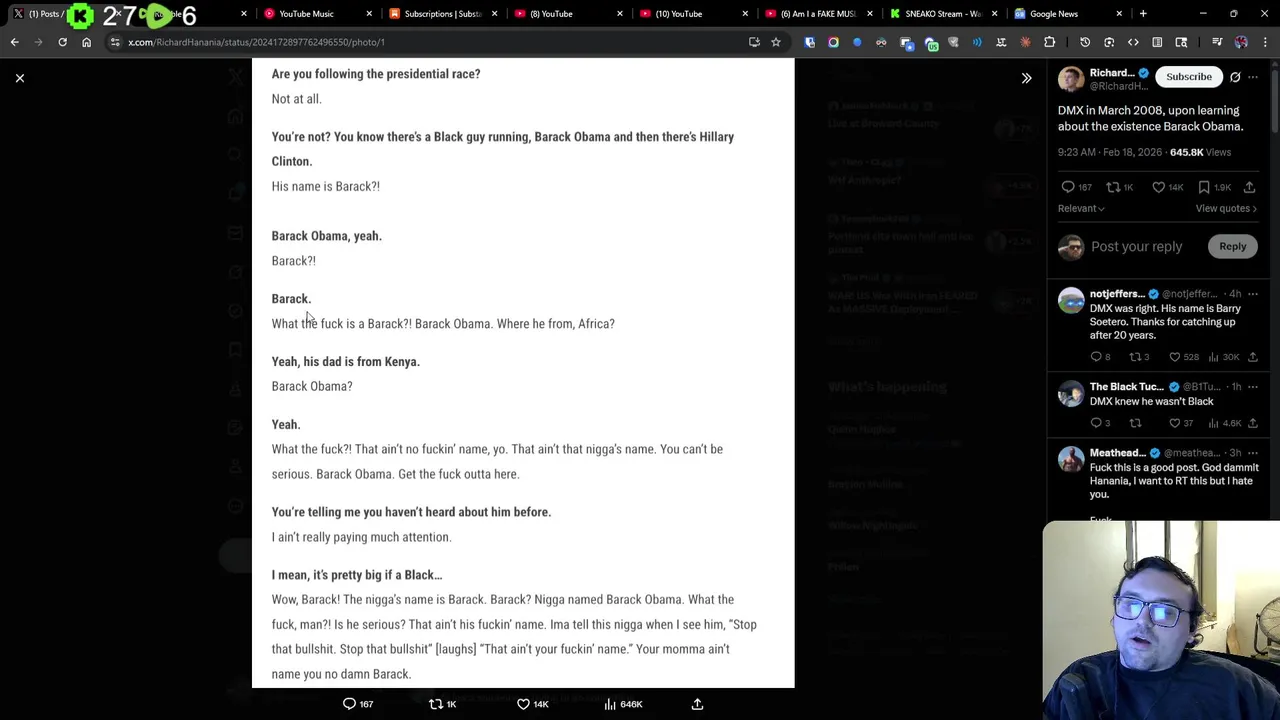Image resolution: width=1280 pixels, height=720 pixels.
Task: Open browser profile avatar
Action: [1241, 42]
